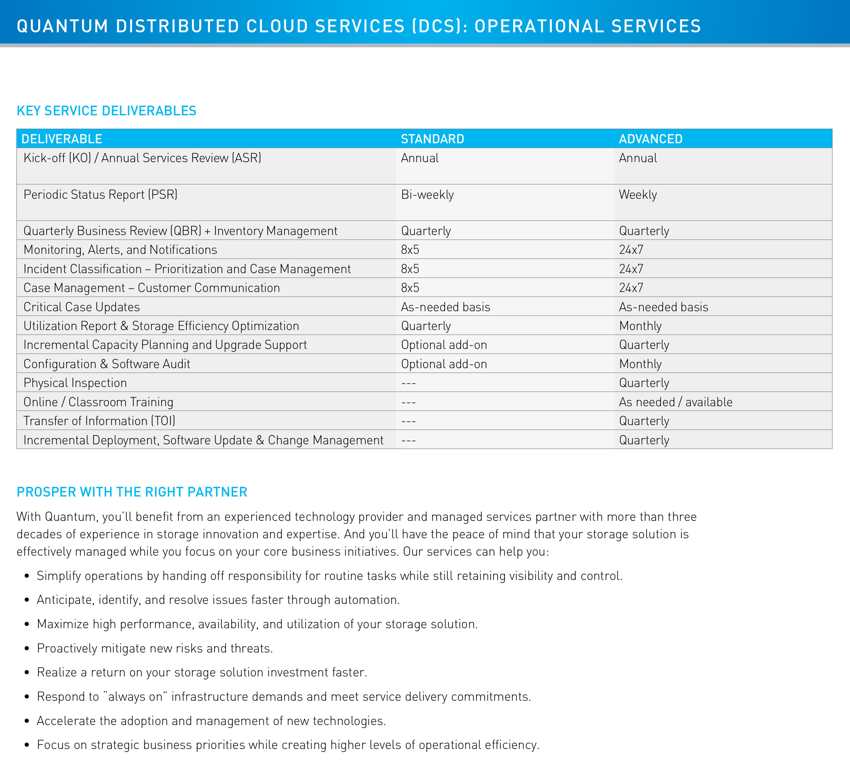Click the 'Physical Inspection' row label
The width and height of the screenshot is (850, 766).
click(x=75, y=383)
